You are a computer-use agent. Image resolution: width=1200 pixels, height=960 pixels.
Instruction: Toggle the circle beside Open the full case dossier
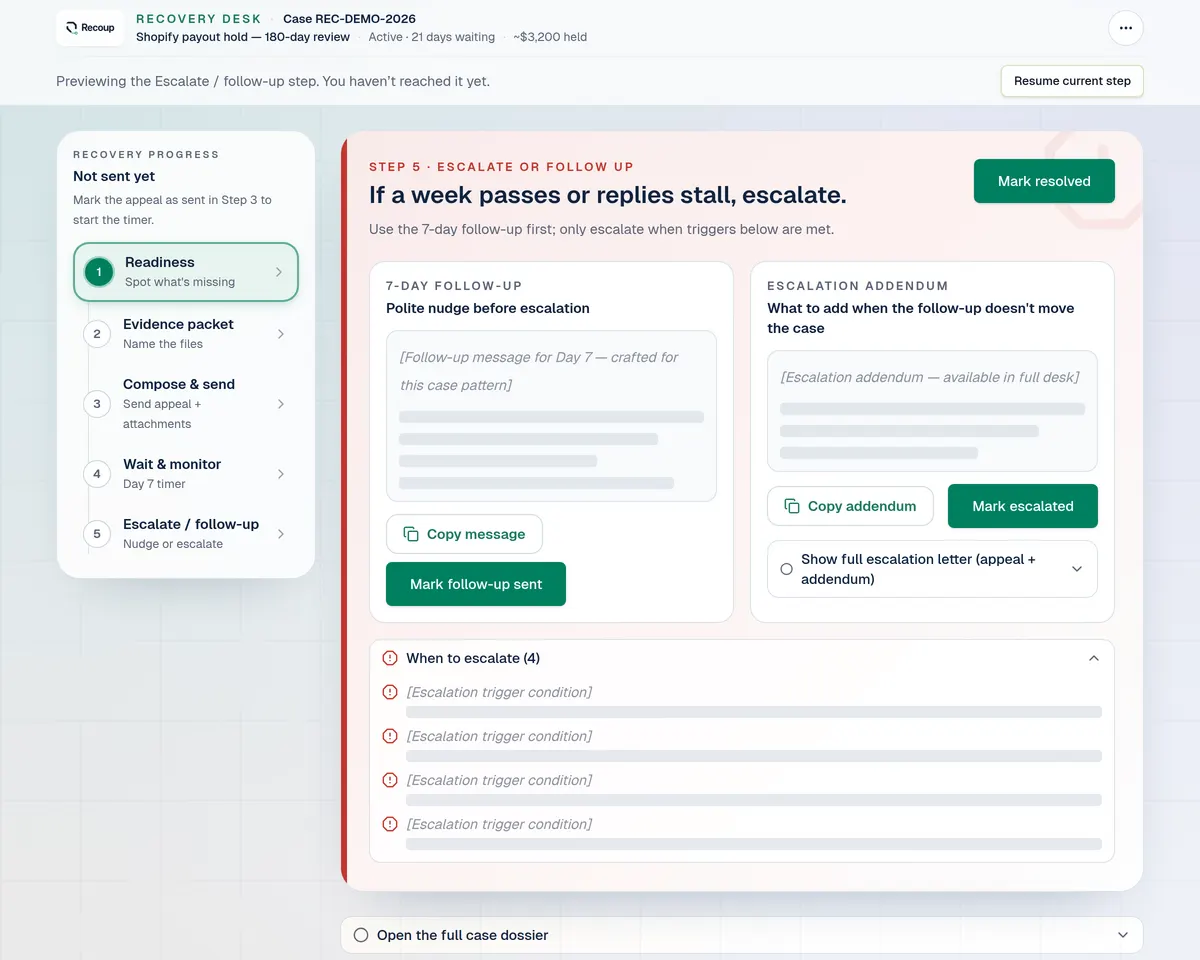click(361, 935)
